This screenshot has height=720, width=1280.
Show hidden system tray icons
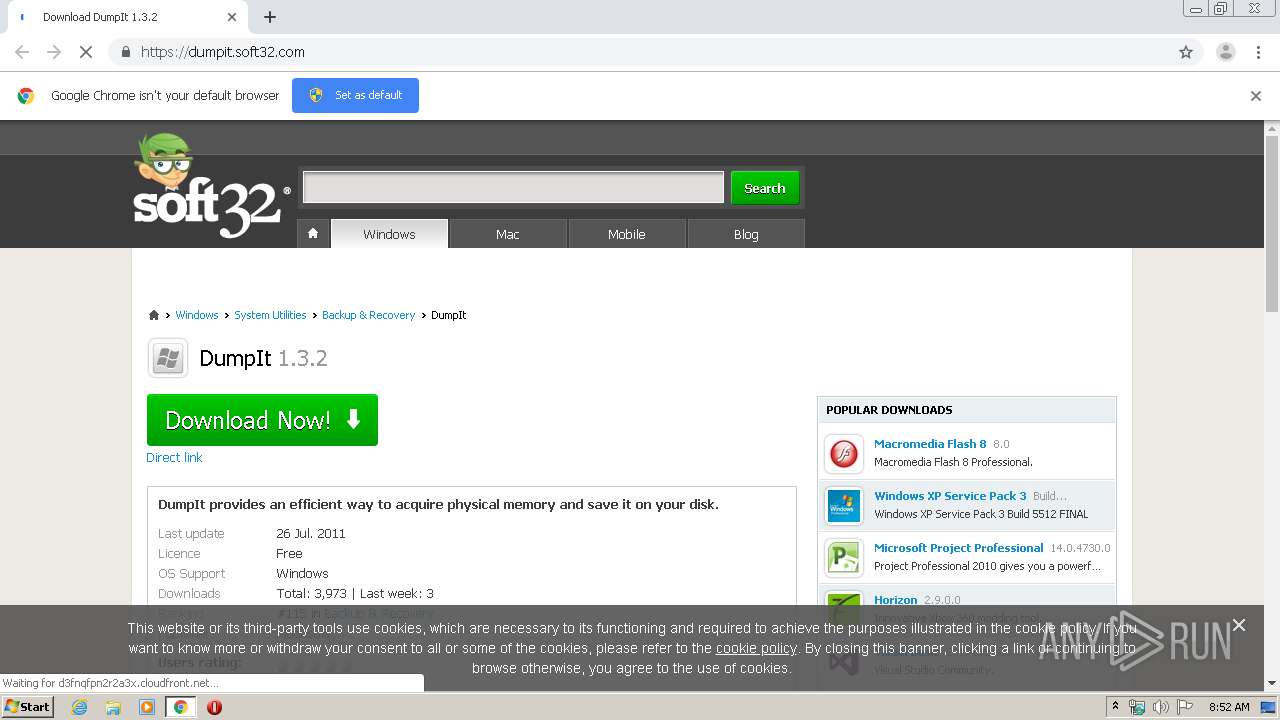1115,707
